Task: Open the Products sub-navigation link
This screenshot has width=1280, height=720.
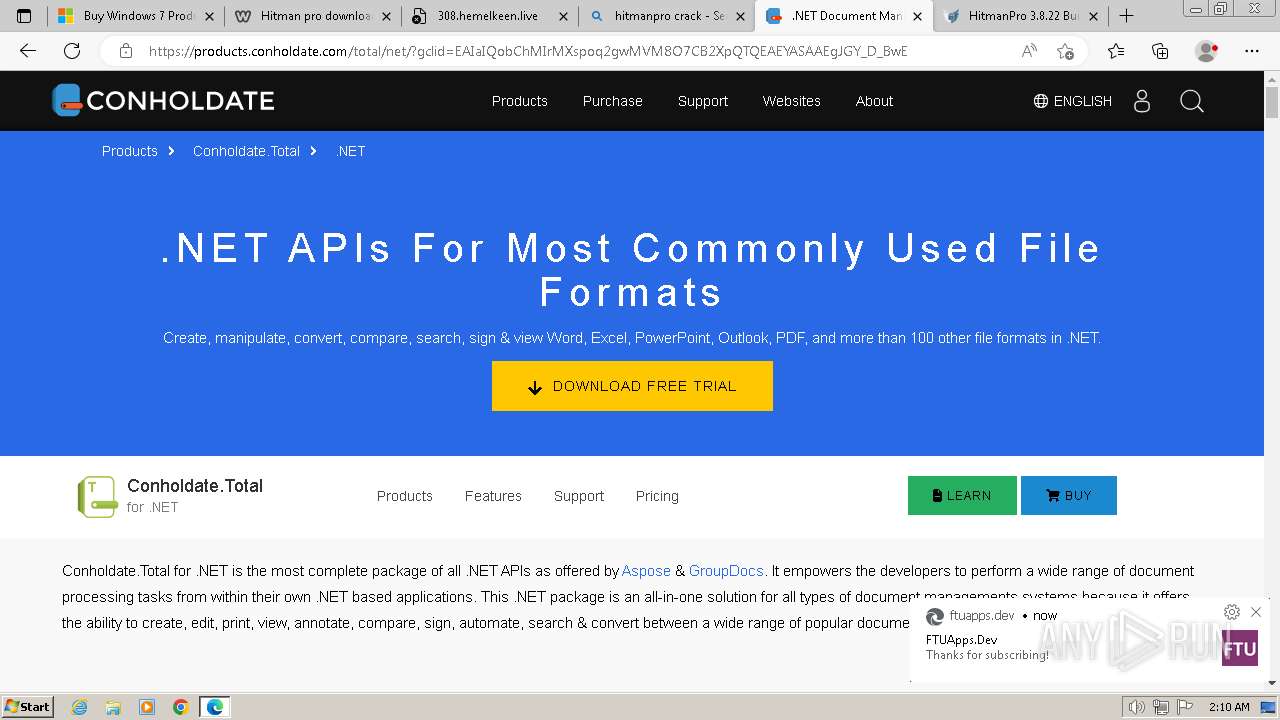Action: [405, 496]
